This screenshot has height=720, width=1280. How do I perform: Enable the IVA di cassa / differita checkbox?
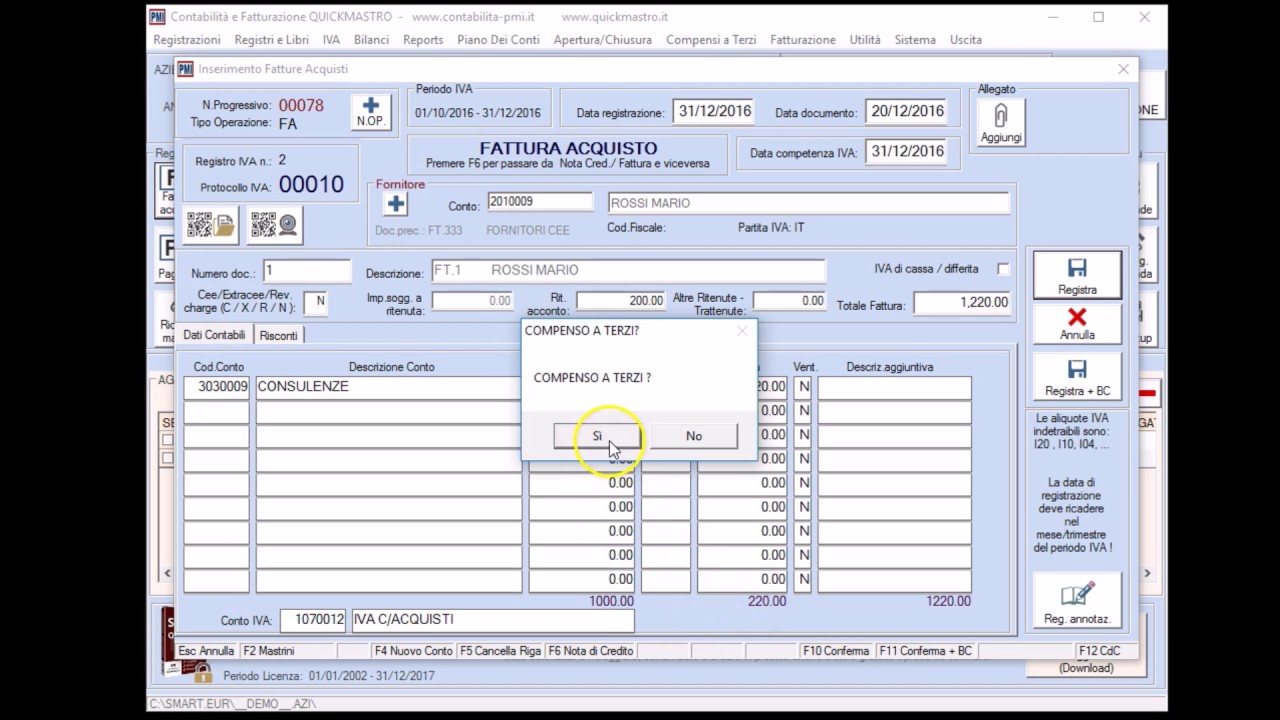point(1003,269)
